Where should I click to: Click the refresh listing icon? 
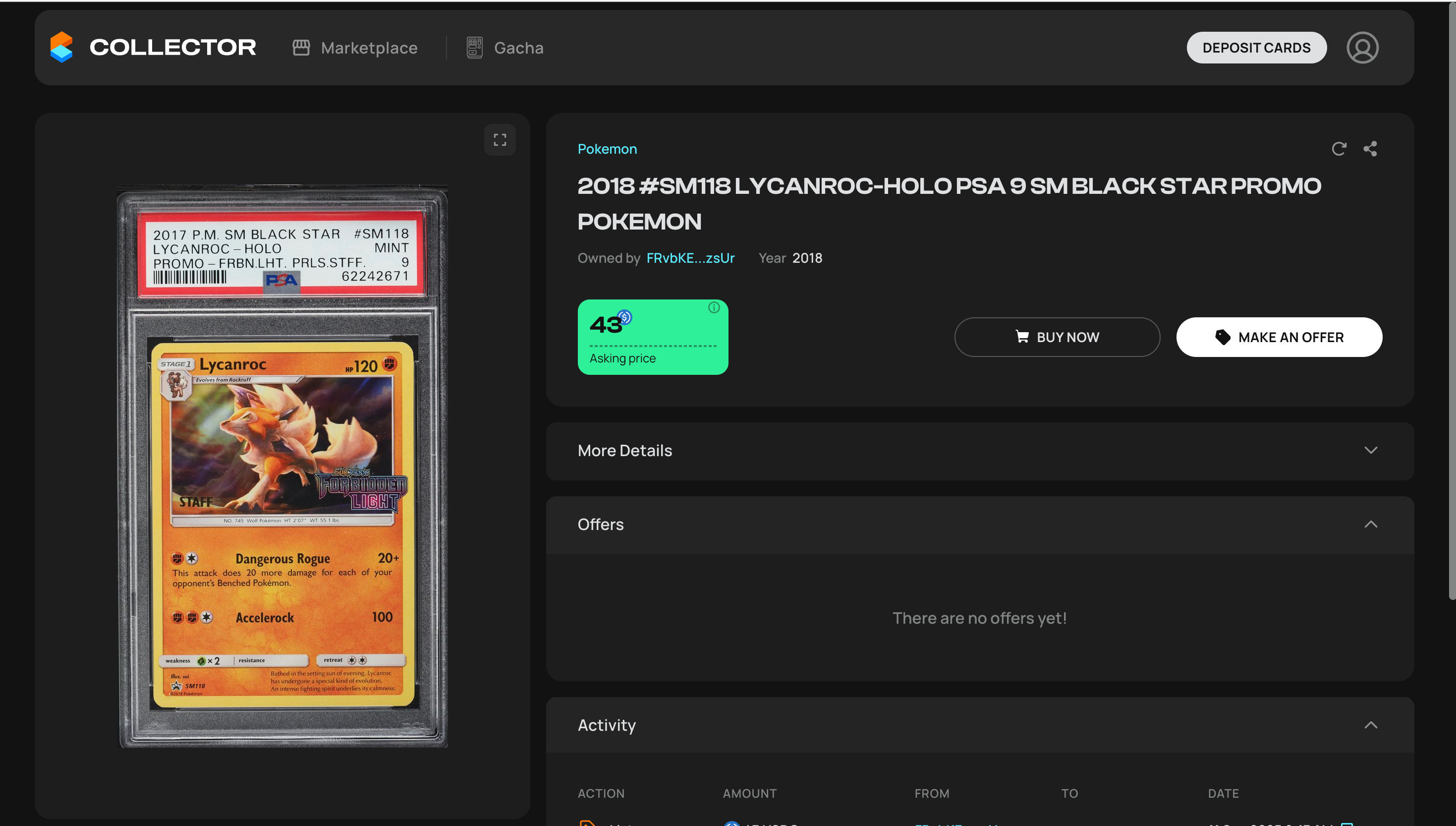tap(1339, 149)
